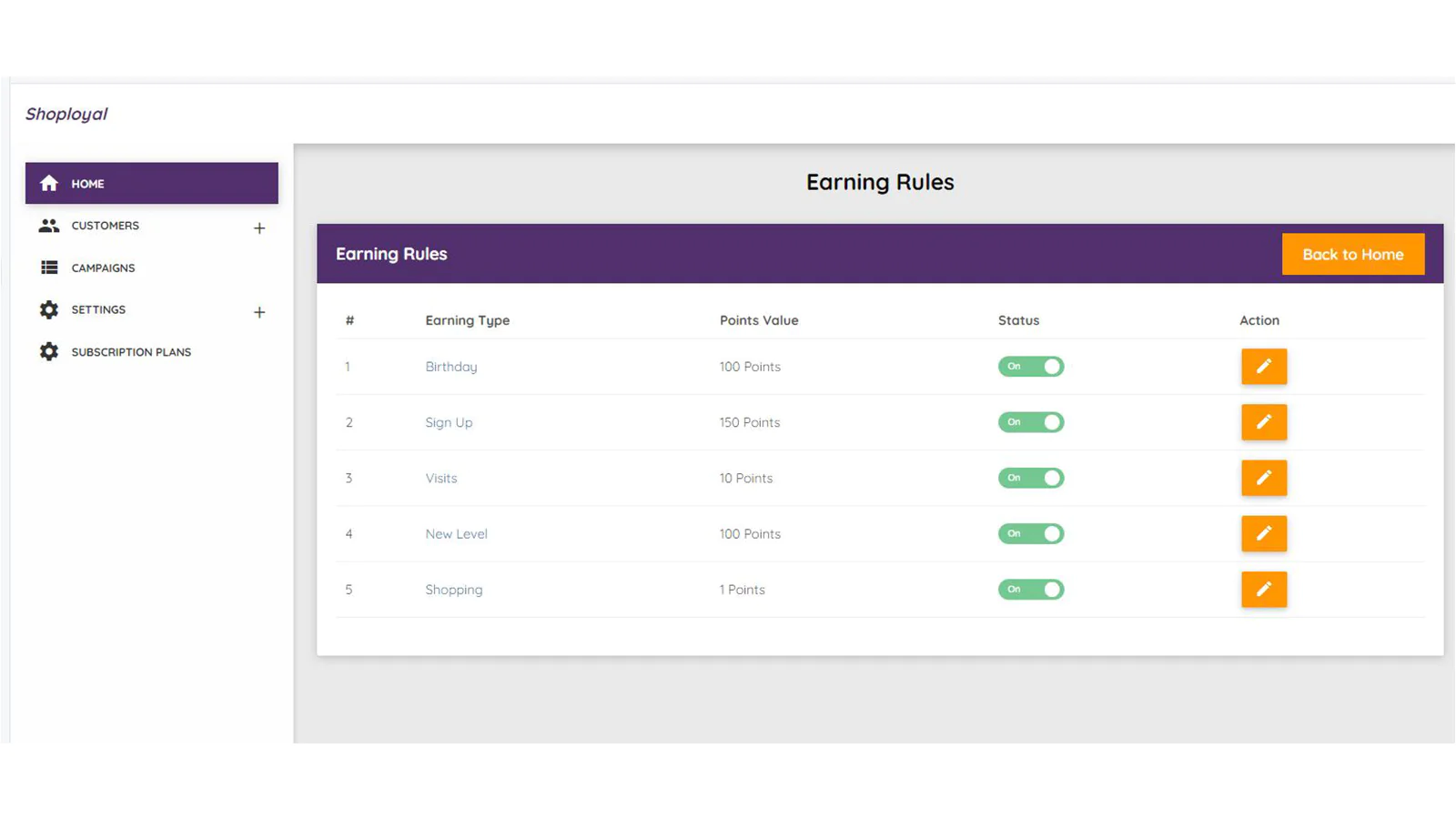
Task: Expand the Settings submenu plus
Action: [x=259, y=312]
